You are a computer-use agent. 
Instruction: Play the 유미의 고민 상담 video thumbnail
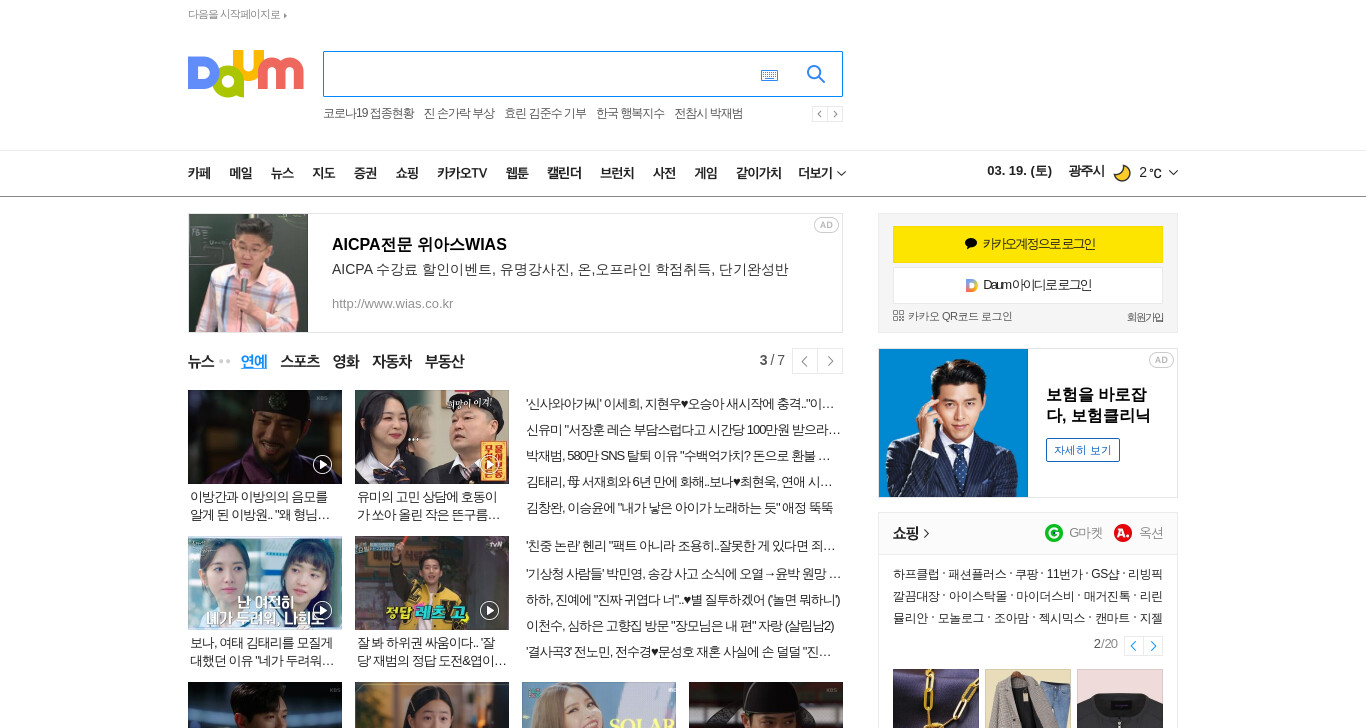click(432, 437)
